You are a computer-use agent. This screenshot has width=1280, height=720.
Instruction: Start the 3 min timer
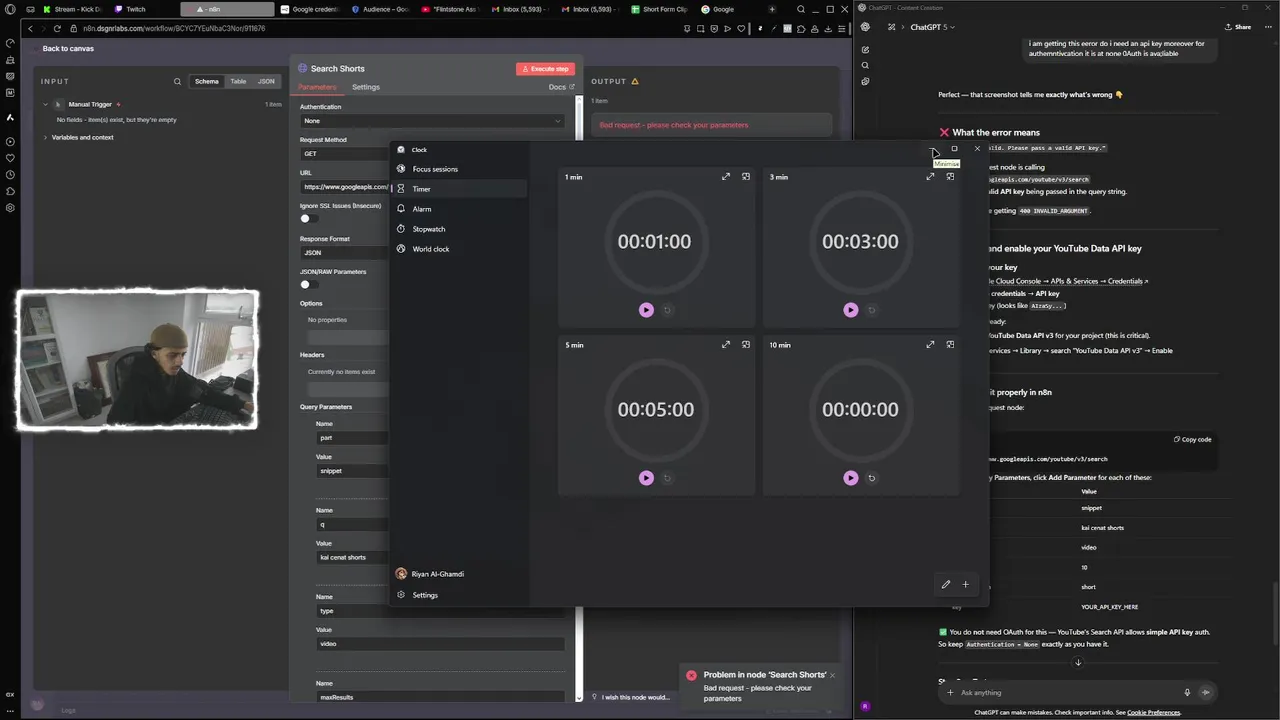click(851, 310)
